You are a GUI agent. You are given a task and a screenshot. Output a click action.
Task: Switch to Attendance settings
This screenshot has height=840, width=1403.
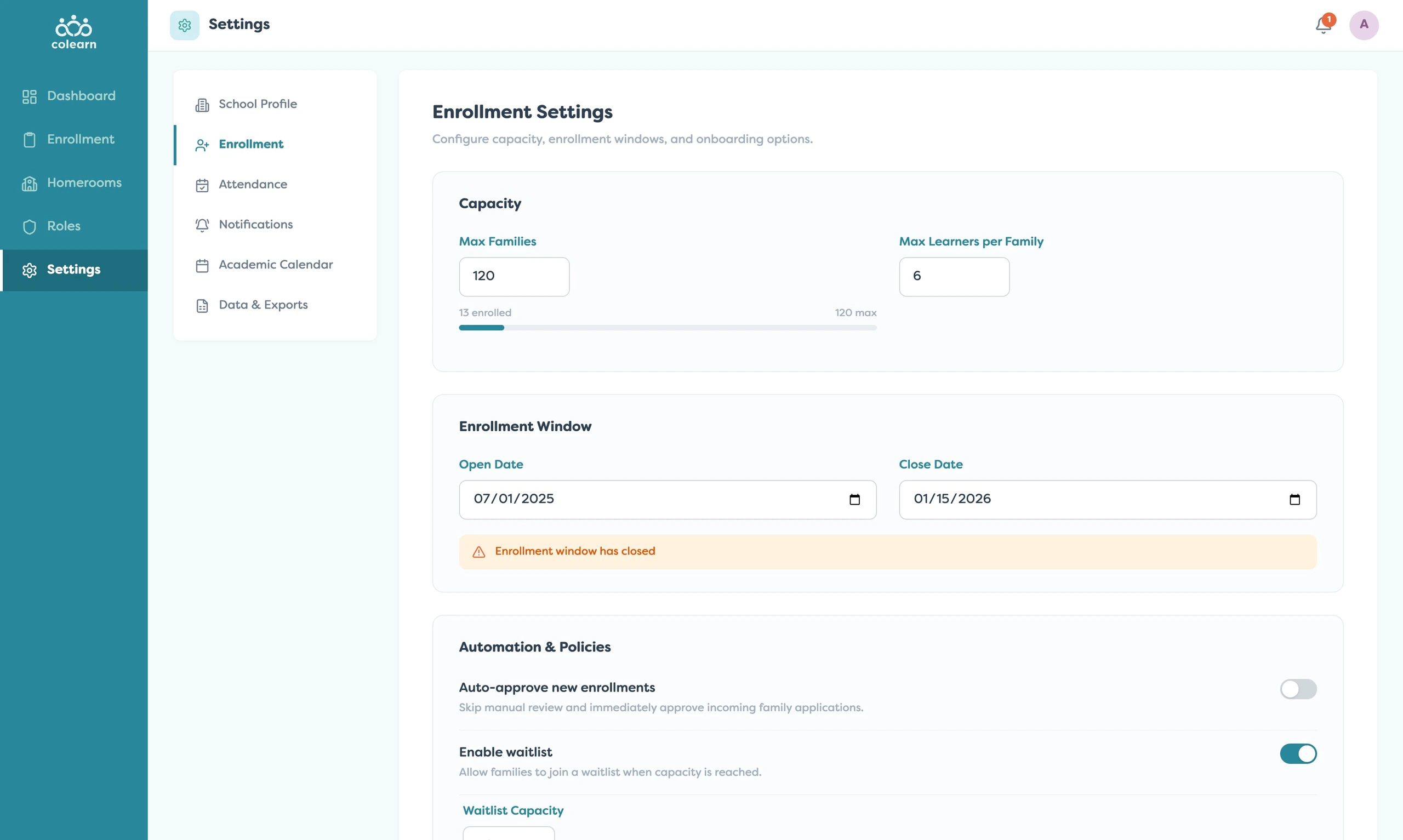point(275,185)
